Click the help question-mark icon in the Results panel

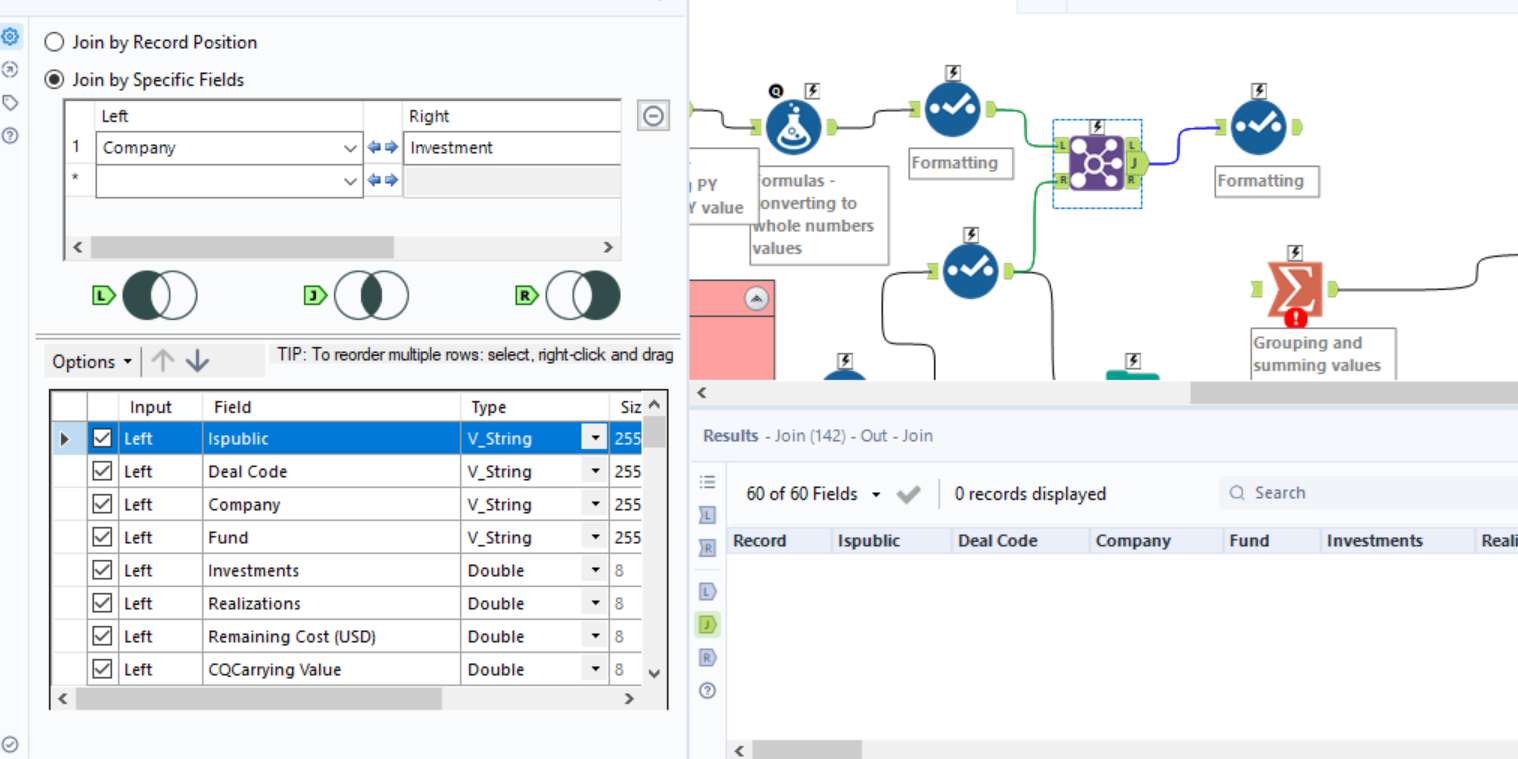tap(707, 689)
